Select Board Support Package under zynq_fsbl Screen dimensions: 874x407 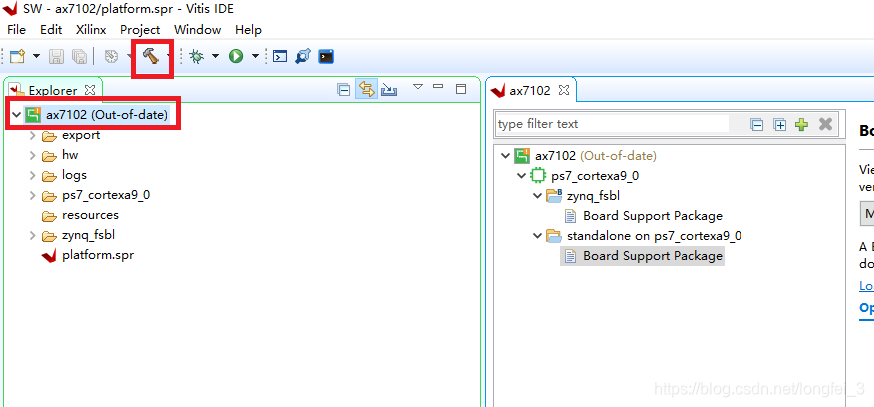coord(653,216)
